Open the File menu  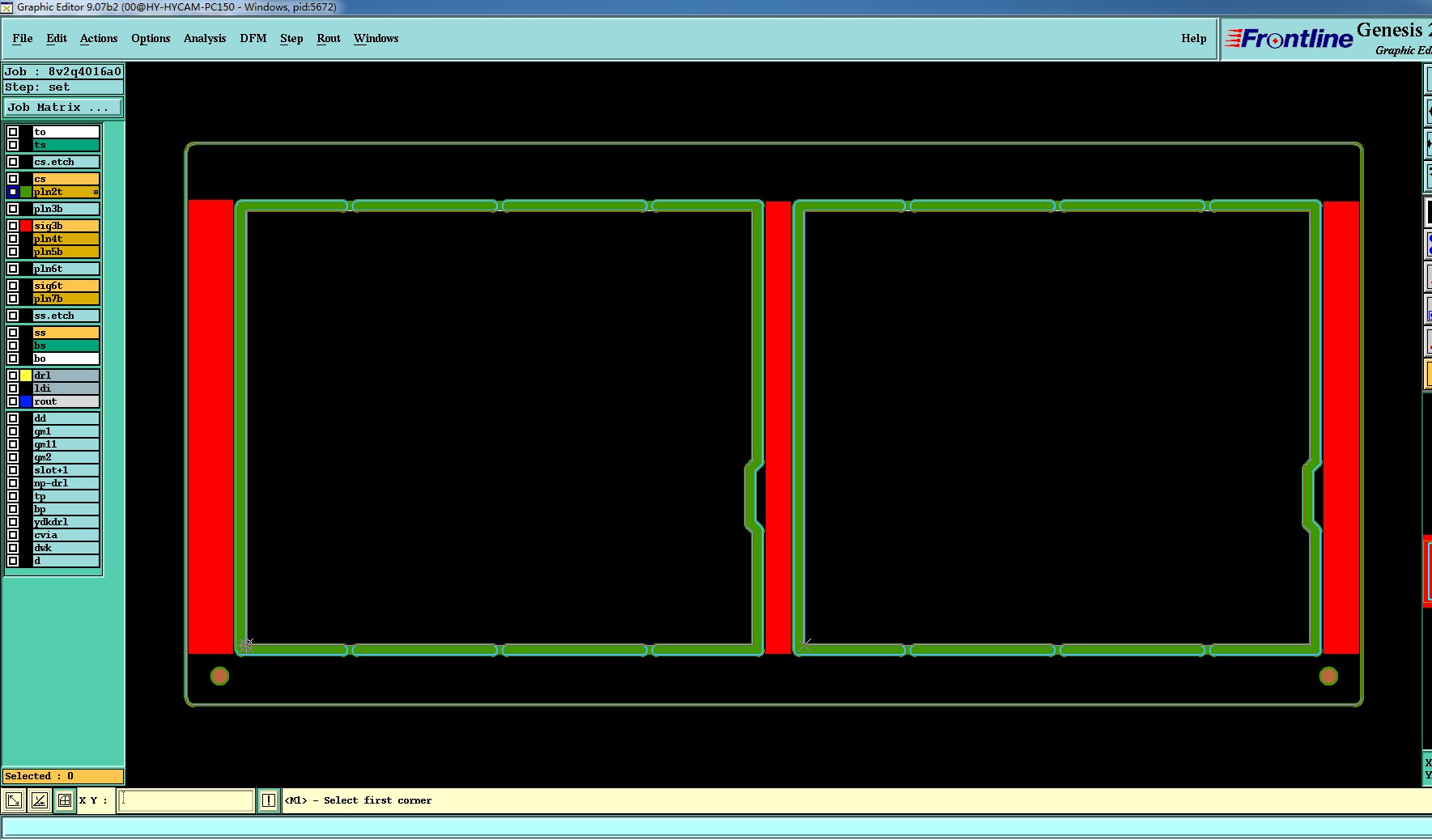[x=23, y=38]
